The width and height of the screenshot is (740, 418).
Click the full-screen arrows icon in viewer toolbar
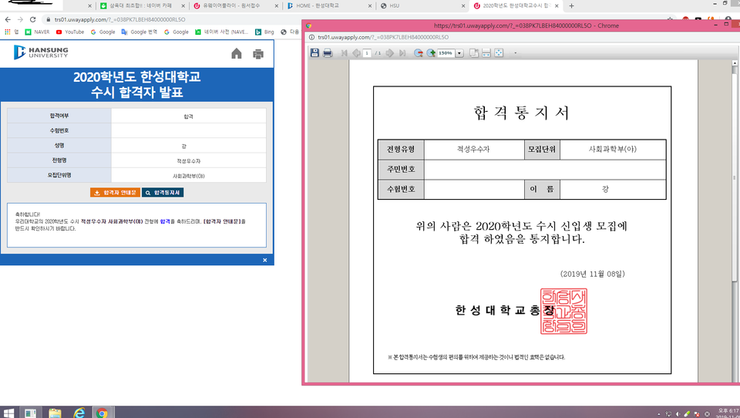point(499,53)
